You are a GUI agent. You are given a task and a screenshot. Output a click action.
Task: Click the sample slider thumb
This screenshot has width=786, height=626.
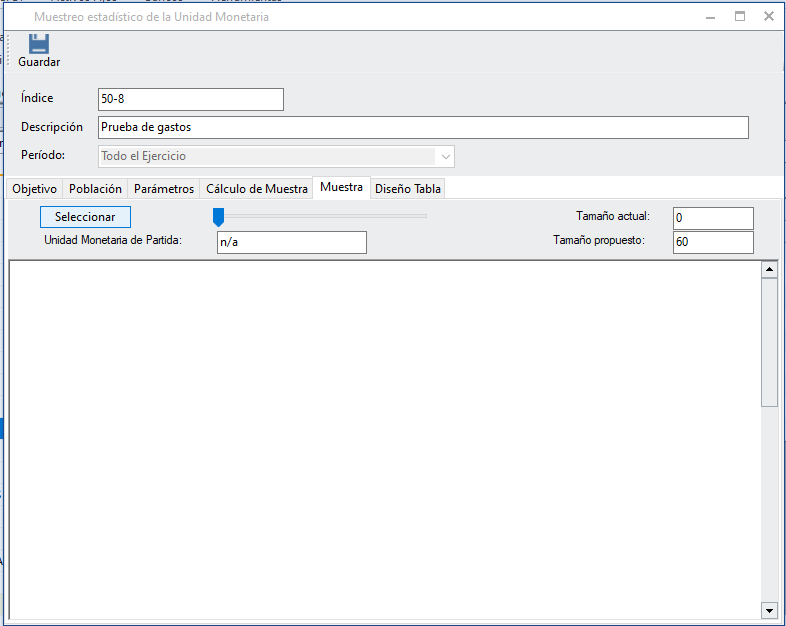pyautogui.click(x=218, y=217)
